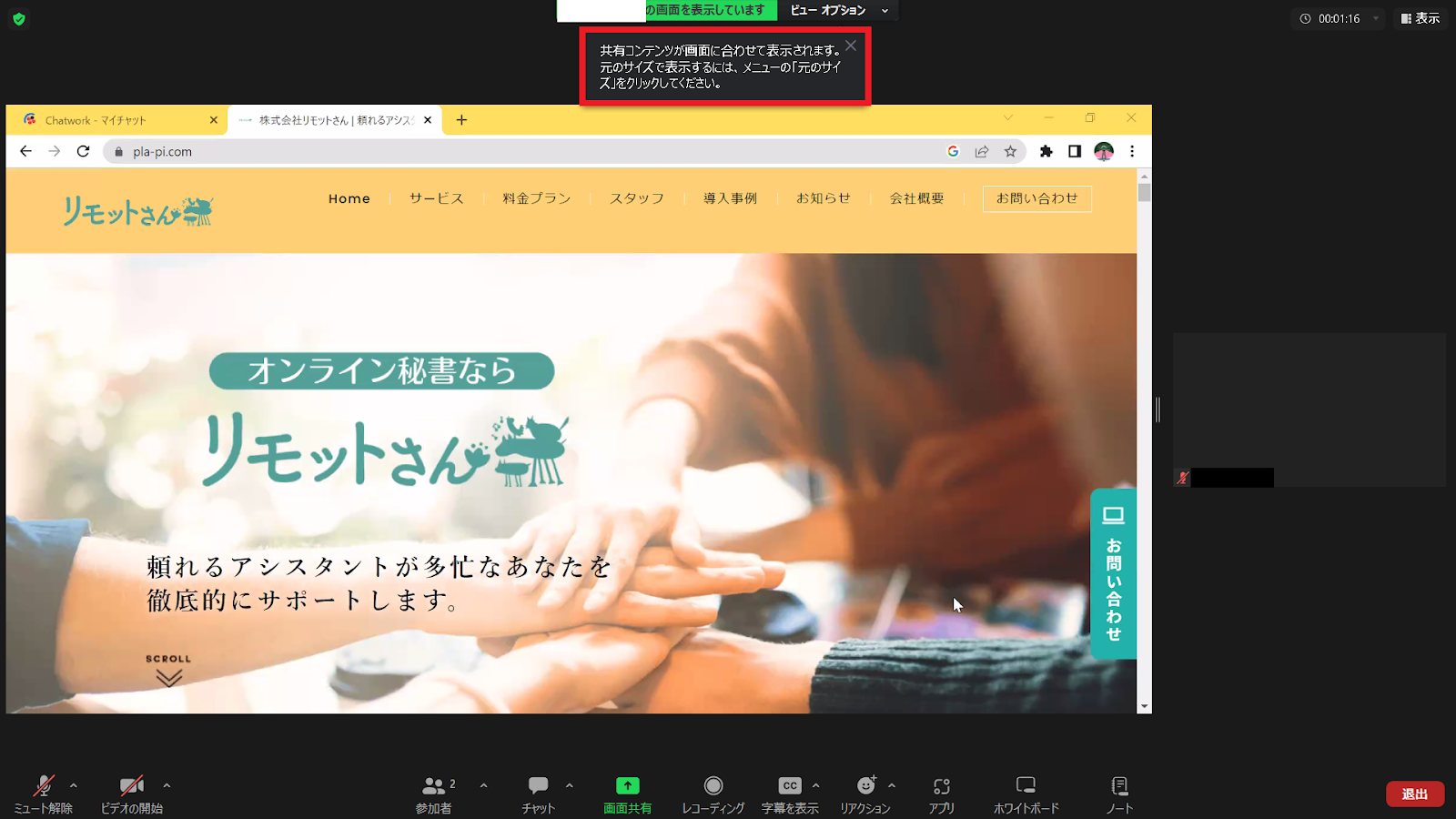
Task: Click the red 退出 leave button
Action: pyautogui.click(x=1415, y=794)
